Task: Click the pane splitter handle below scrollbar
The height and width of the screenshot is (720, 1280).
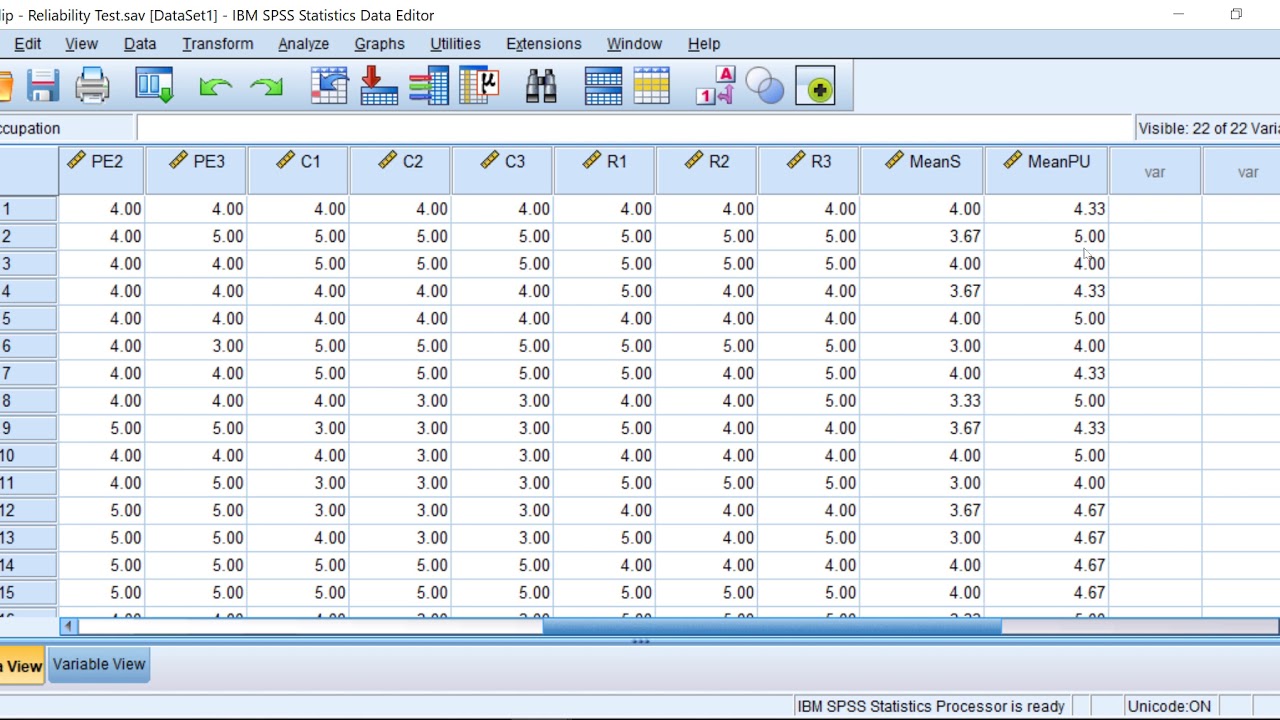Action: 640,641
